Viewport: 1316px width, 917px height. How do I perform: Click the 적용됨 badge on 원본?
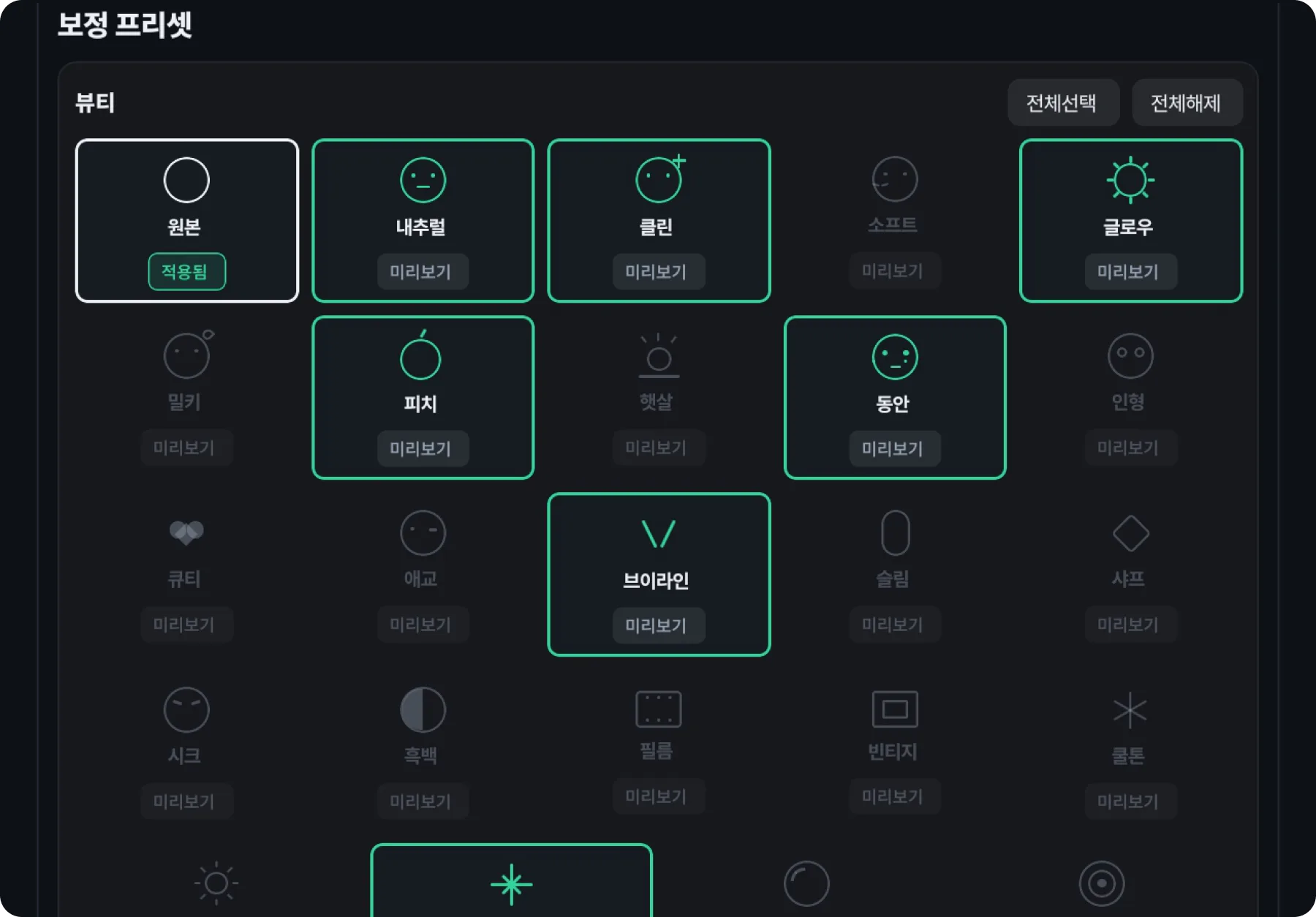[x=186, y=272]
